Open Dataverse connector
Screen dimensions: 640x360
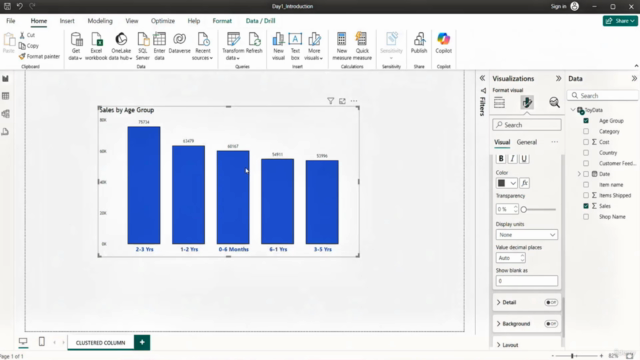(180, 43)
